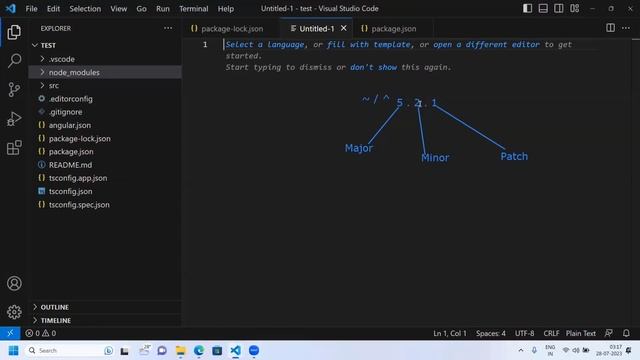Show hidden system tray icons chevron
This screenshot has height=360, width=640.
pyautogui.click(x=520, y=351)
